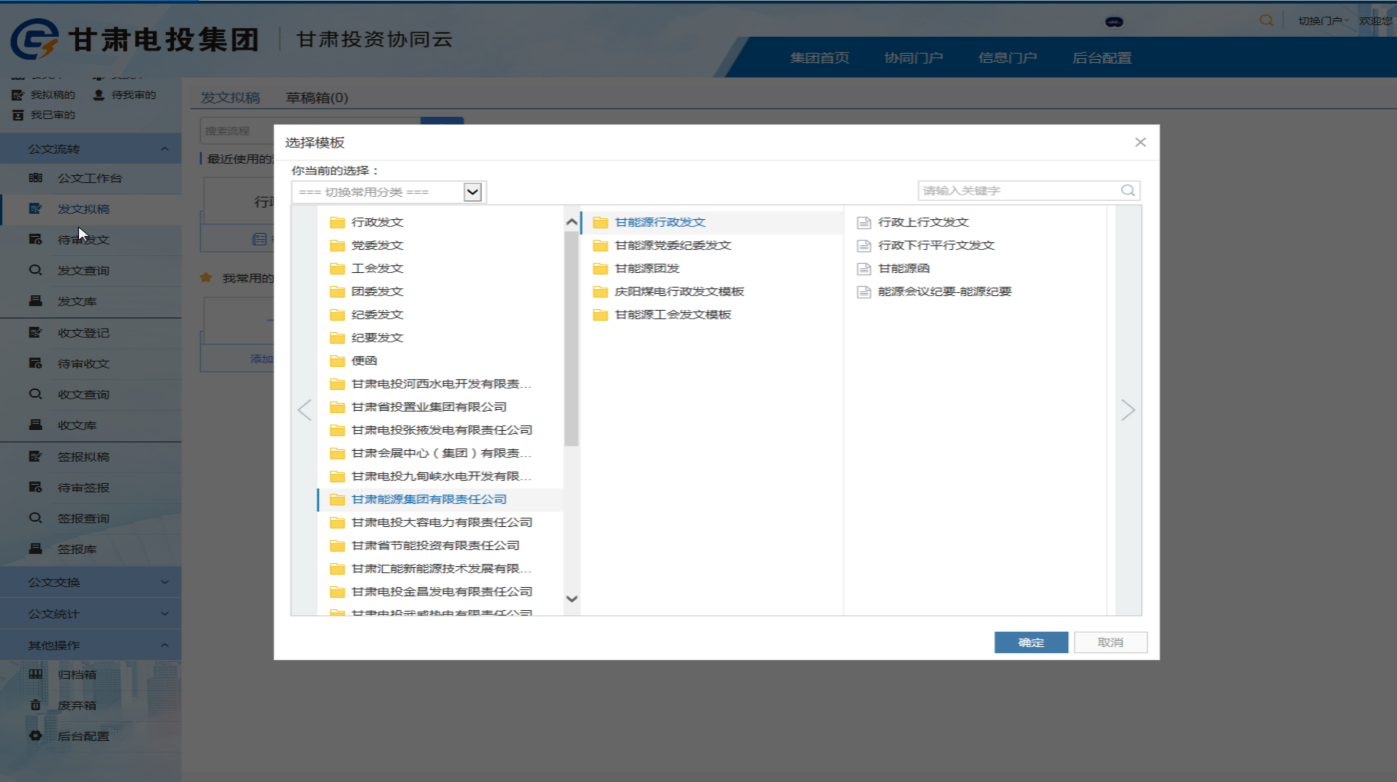Click the 搜索流程 input field
1397x782 pixels.
[310, 131]
